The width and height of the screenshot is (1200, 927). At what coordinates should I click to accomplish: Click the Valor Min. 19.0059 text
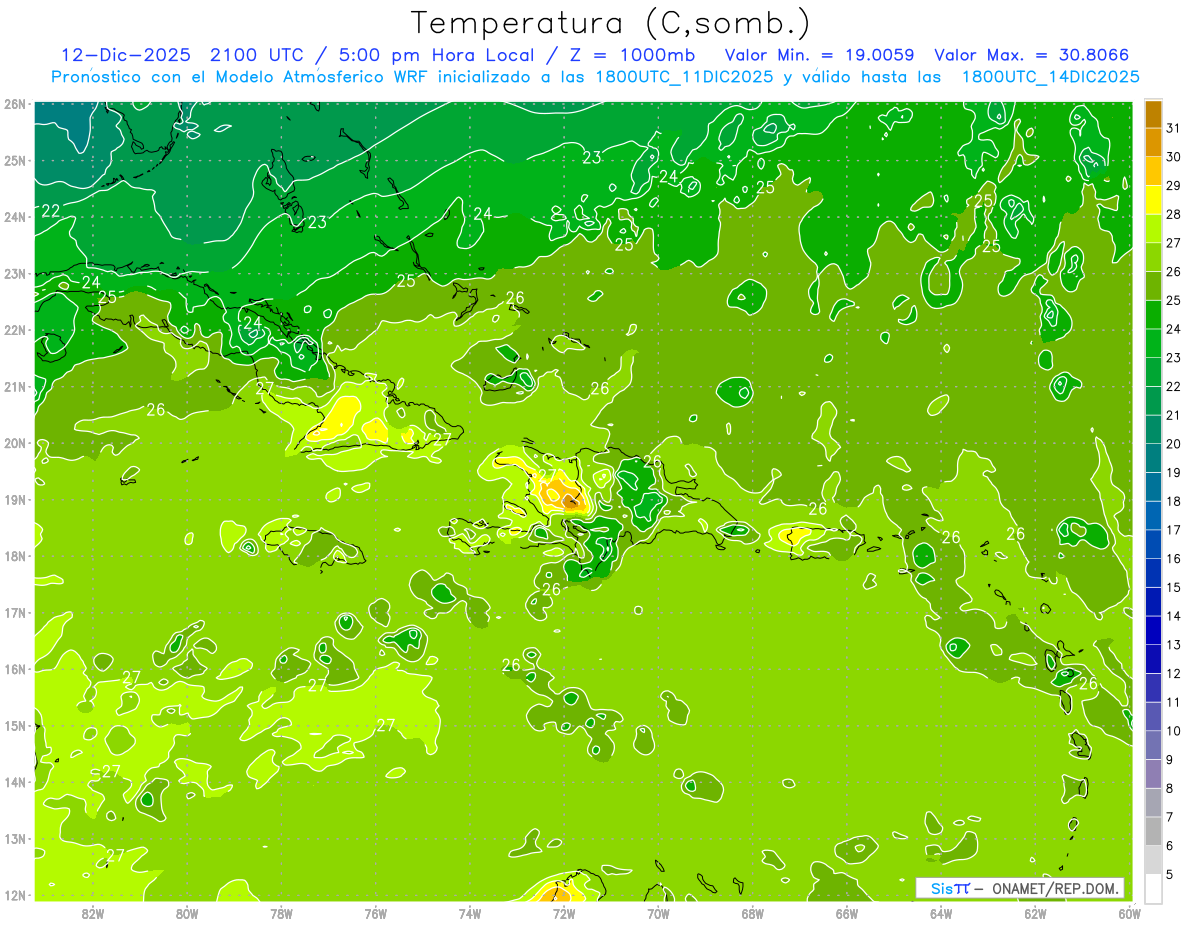[821, 55]
